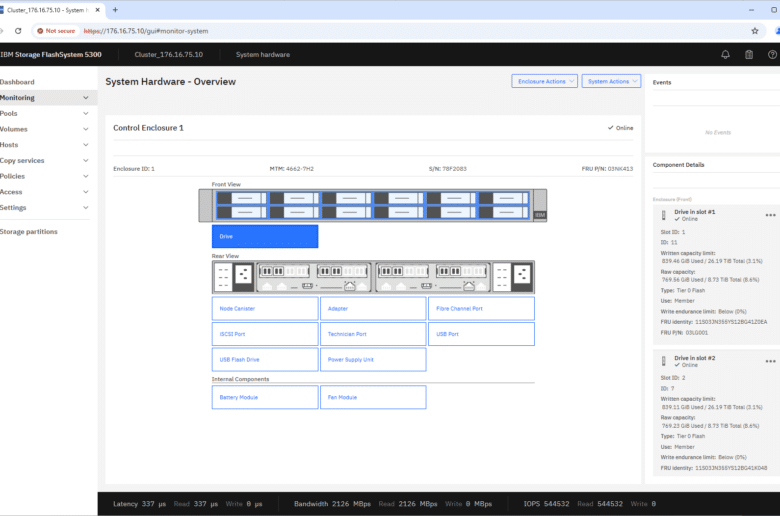Click Cluster_176.16.75.10 in the header
This screenshot has height=516, width=780.
point(169,55)
